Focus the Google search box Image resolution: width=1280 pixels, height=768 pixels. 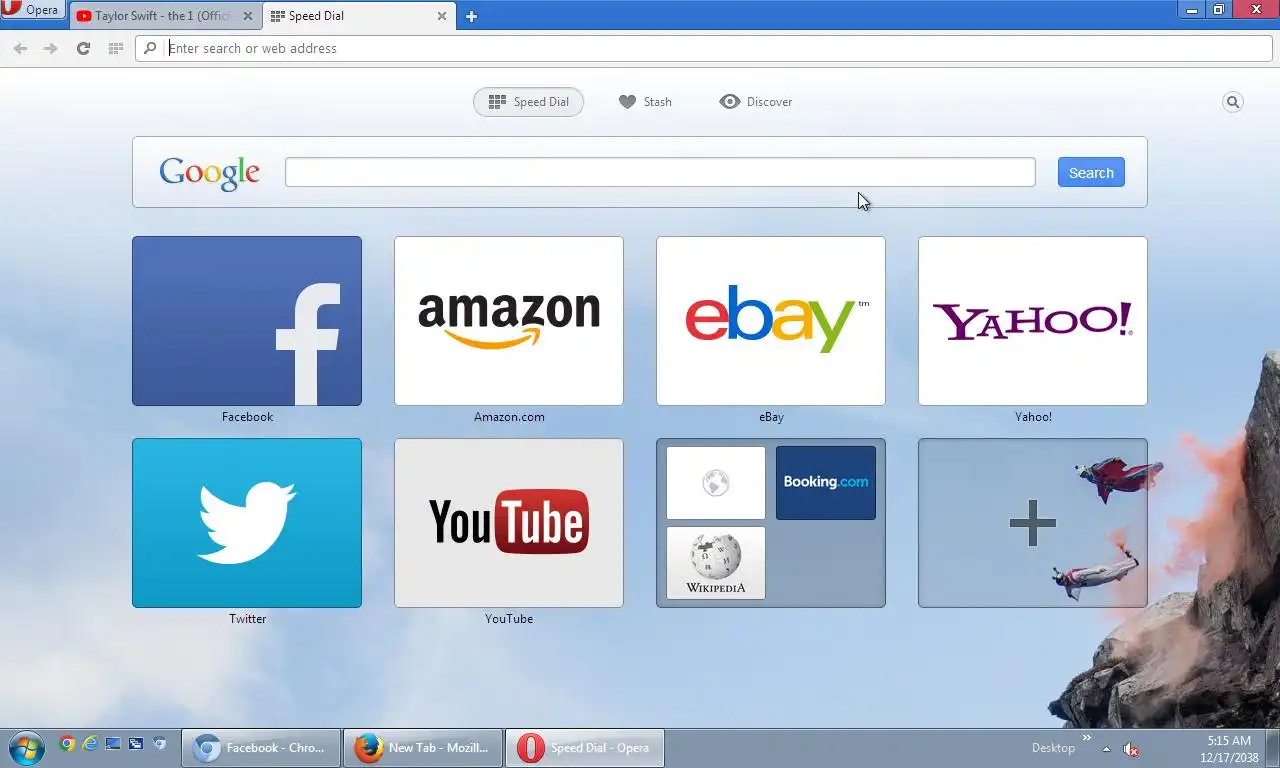[x=660, y=172]
